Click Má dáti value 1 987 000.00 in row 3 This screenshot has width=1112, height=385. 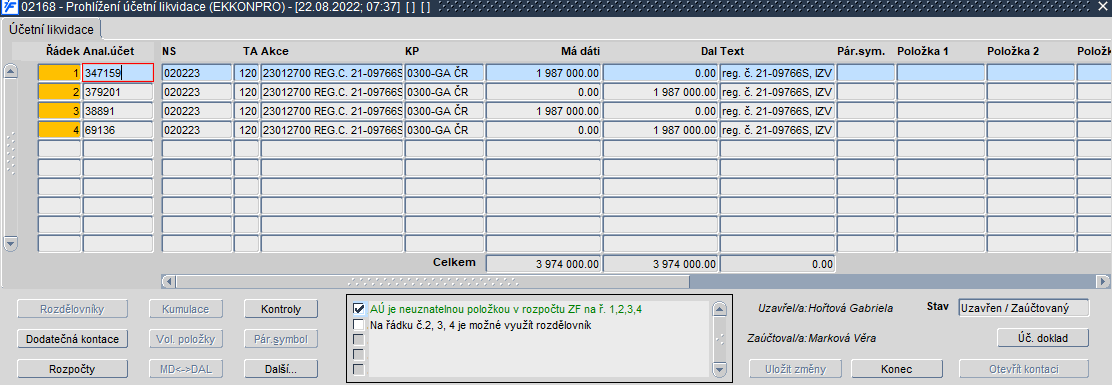(x=544, y=111)
